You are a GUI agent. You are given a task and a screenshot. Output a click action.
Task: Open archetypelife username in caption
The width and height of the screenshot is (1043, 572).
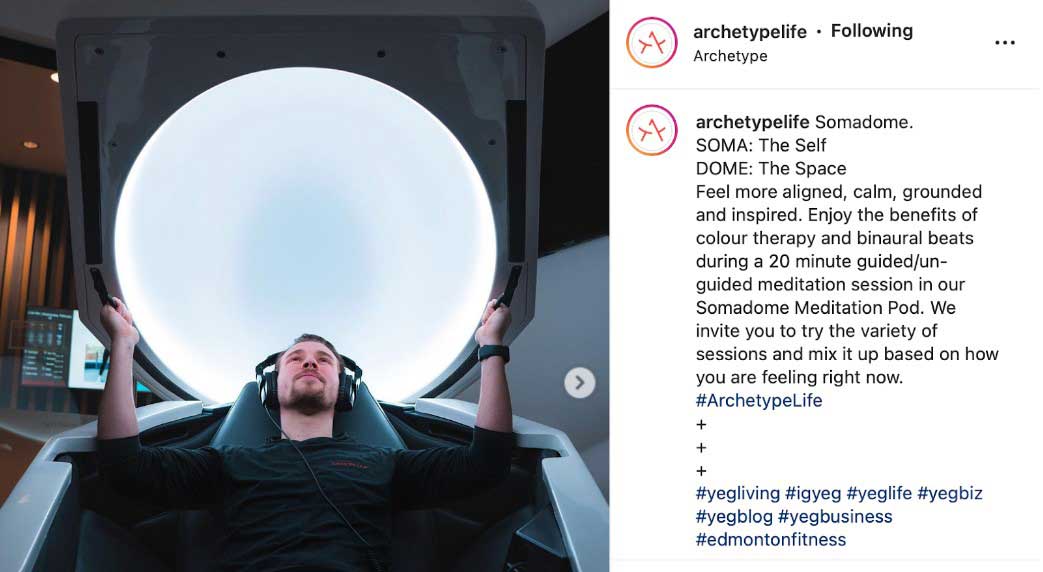[752, 122]
